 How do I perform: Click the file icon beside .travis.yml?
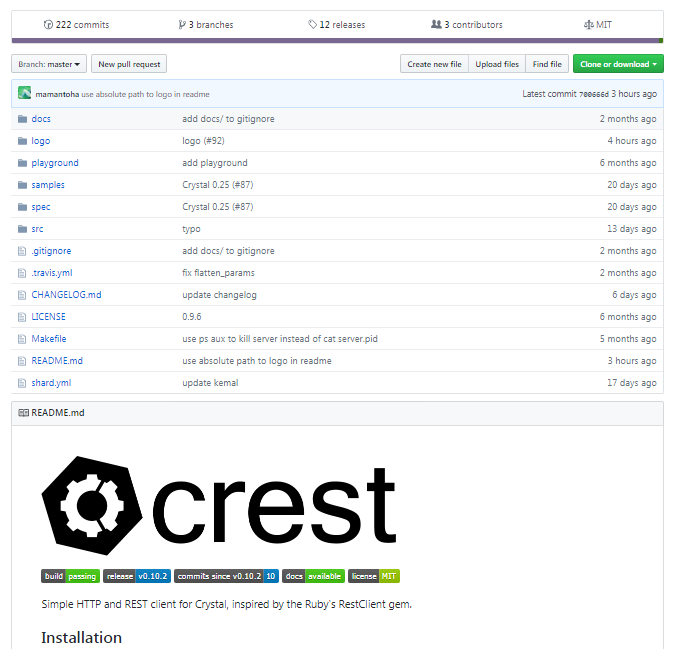click(x=22, y=273)
